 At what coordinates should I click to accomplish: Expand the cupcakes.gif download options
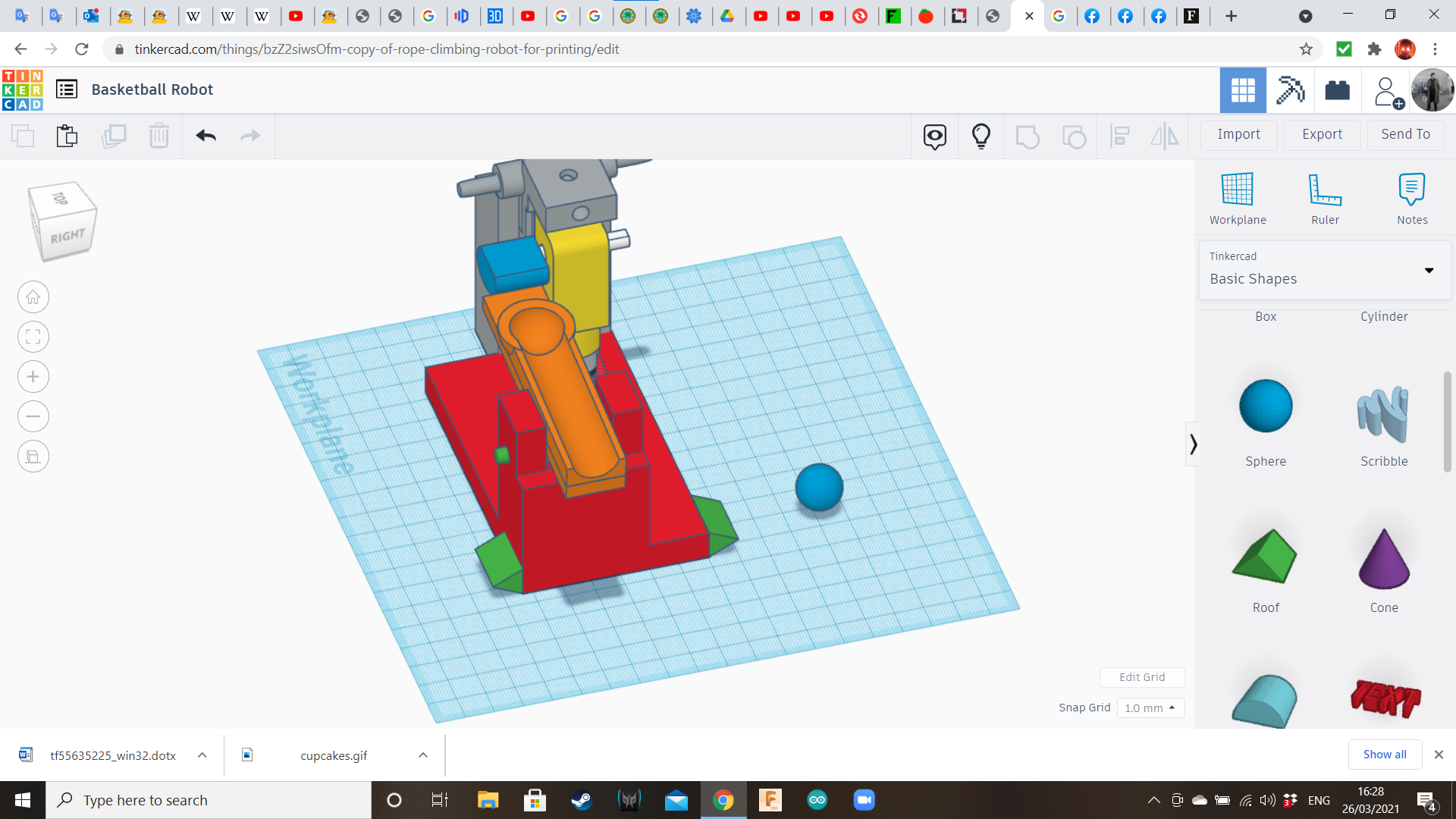422,755
